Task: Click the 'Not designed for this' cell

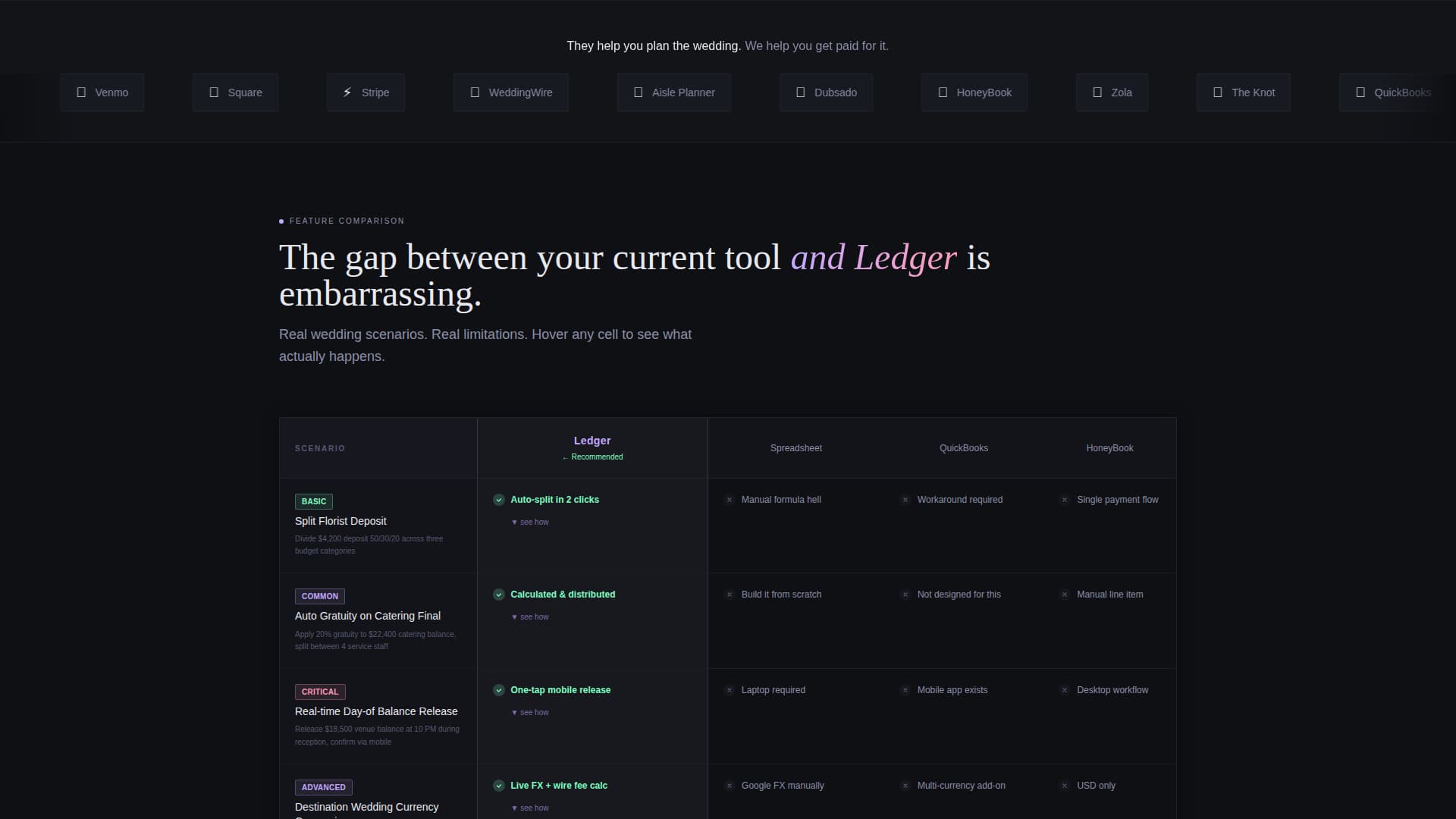Action: tap(964, 620)
